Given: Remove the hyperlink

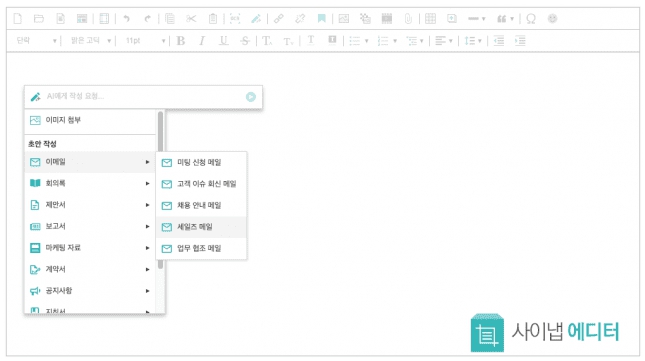Looking at the screenshot, I should 300,19.
